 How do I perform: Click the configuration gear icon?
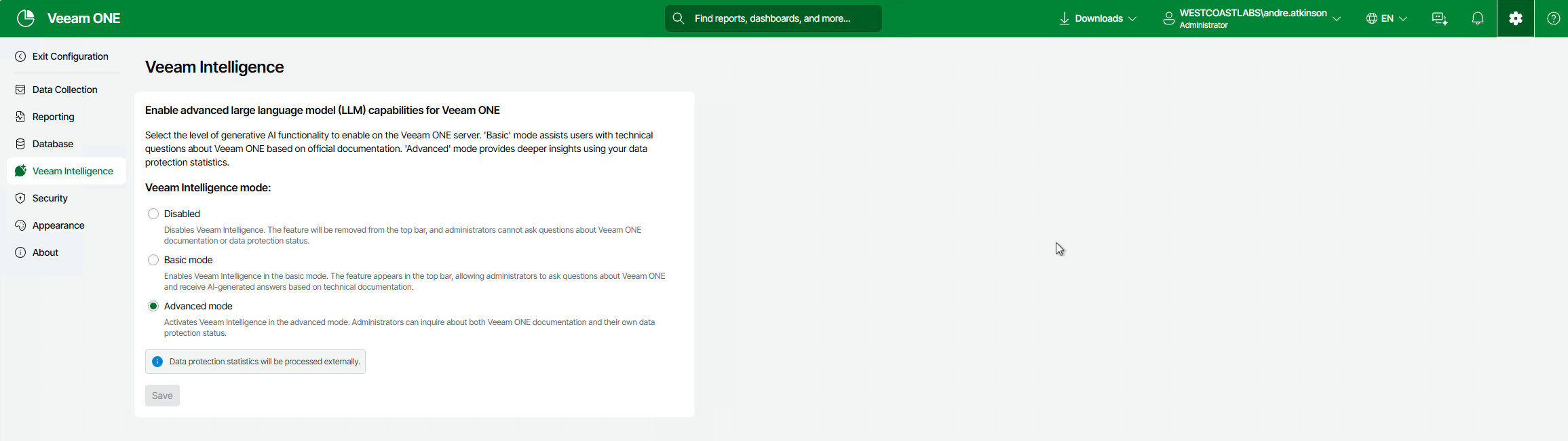(1515, 18)
